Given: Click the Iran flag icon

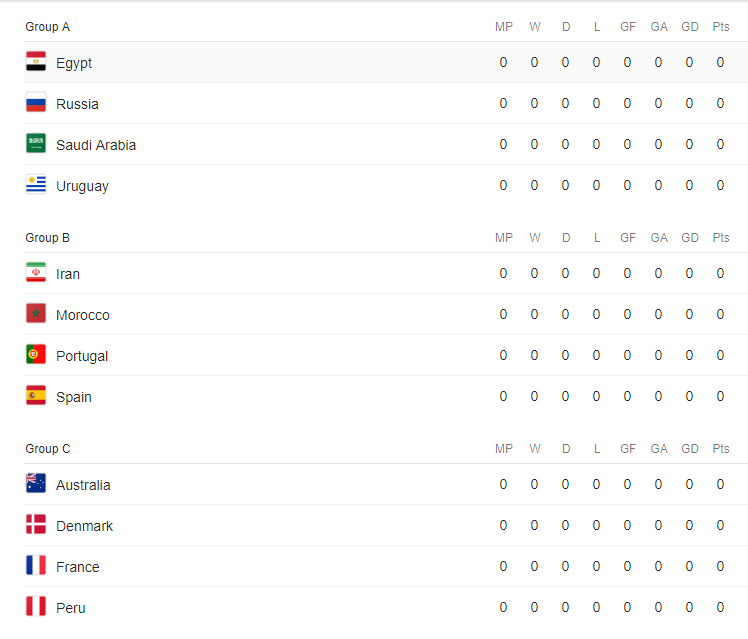Looking at the screenshot, I should point(36,273).
